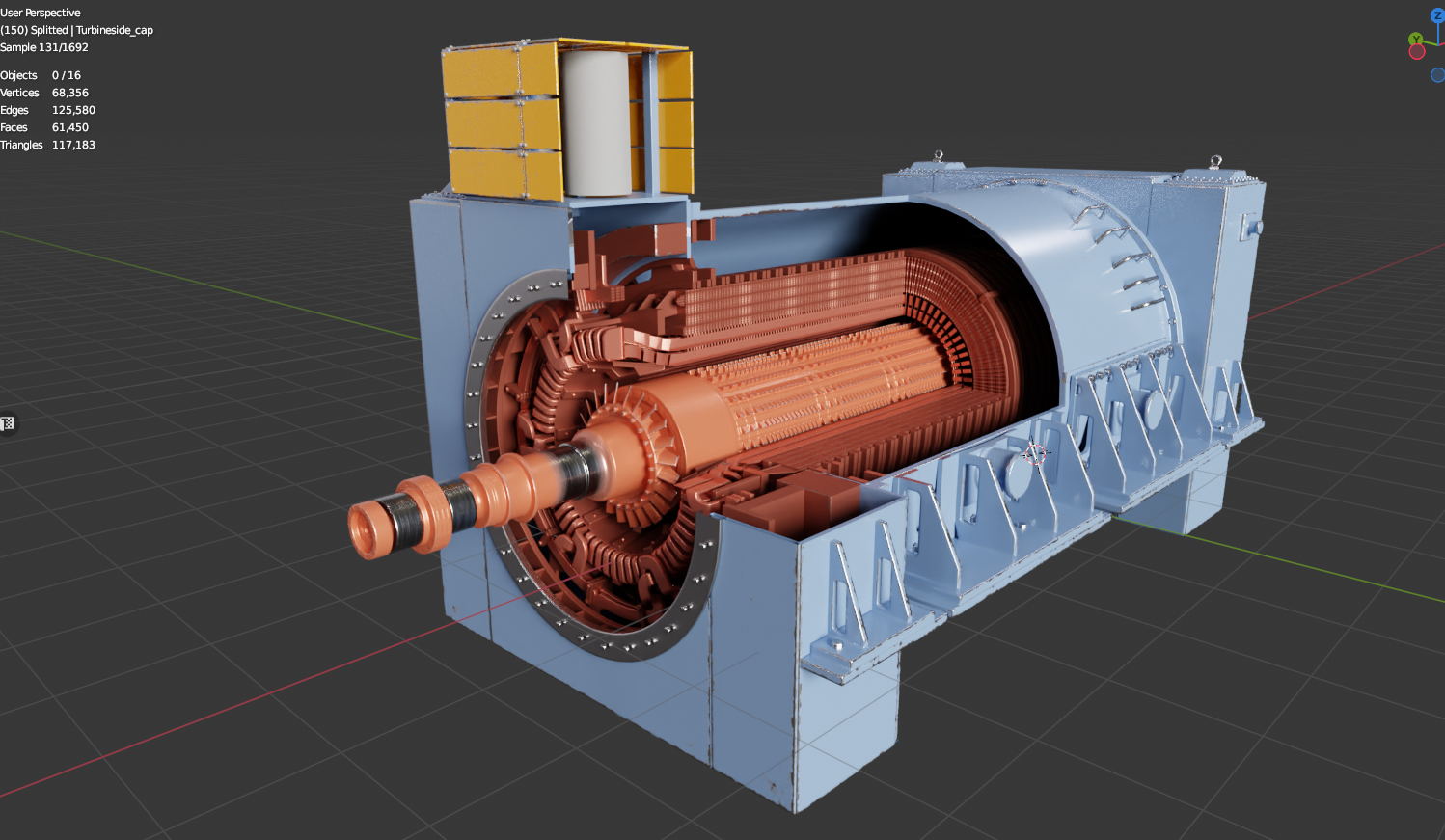This screenshot has height=840, width=1445.
Task: Click the dark blue negative Z gizmo circle
Action: pyautogui.click(x=1437, y=75)
